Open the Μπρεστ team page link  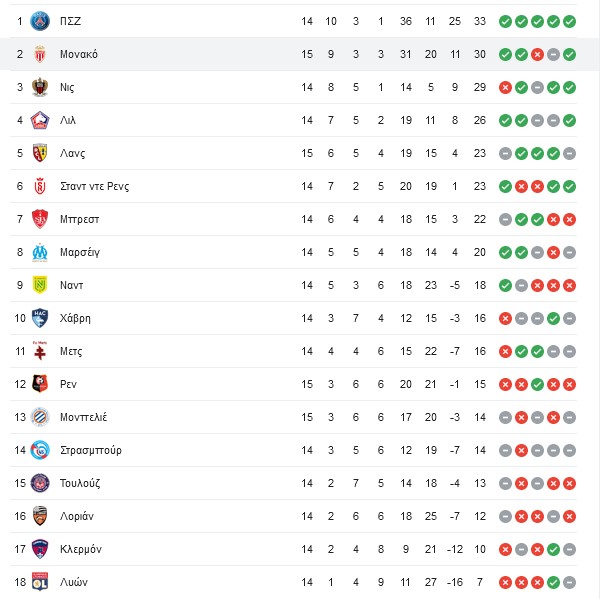click(x=79, y=219)
